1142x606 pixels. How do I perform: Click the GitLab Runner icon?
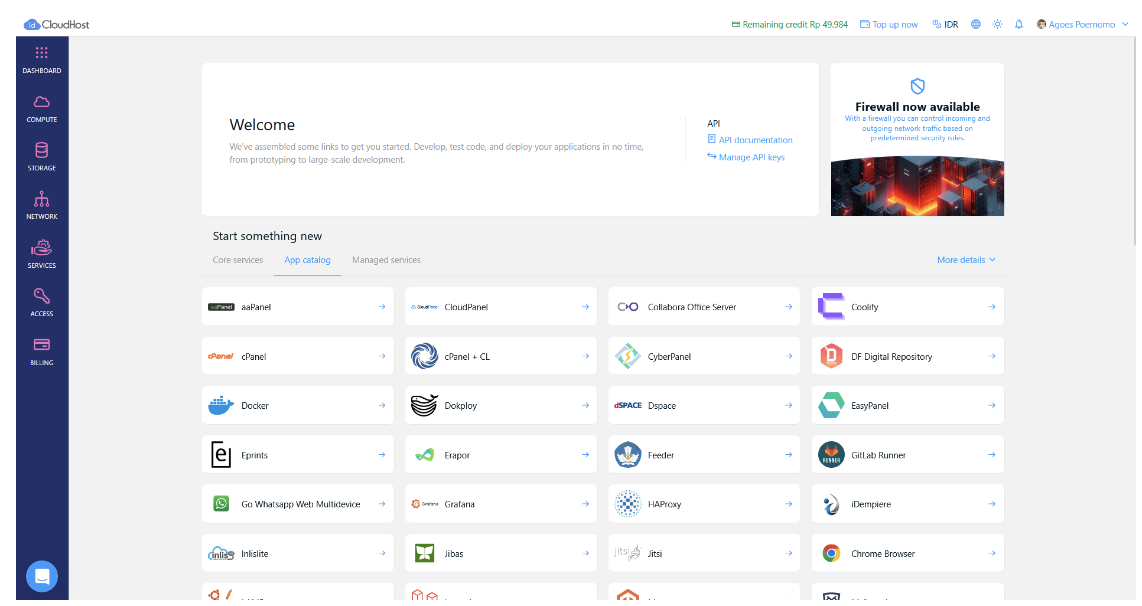click(831, 454)
